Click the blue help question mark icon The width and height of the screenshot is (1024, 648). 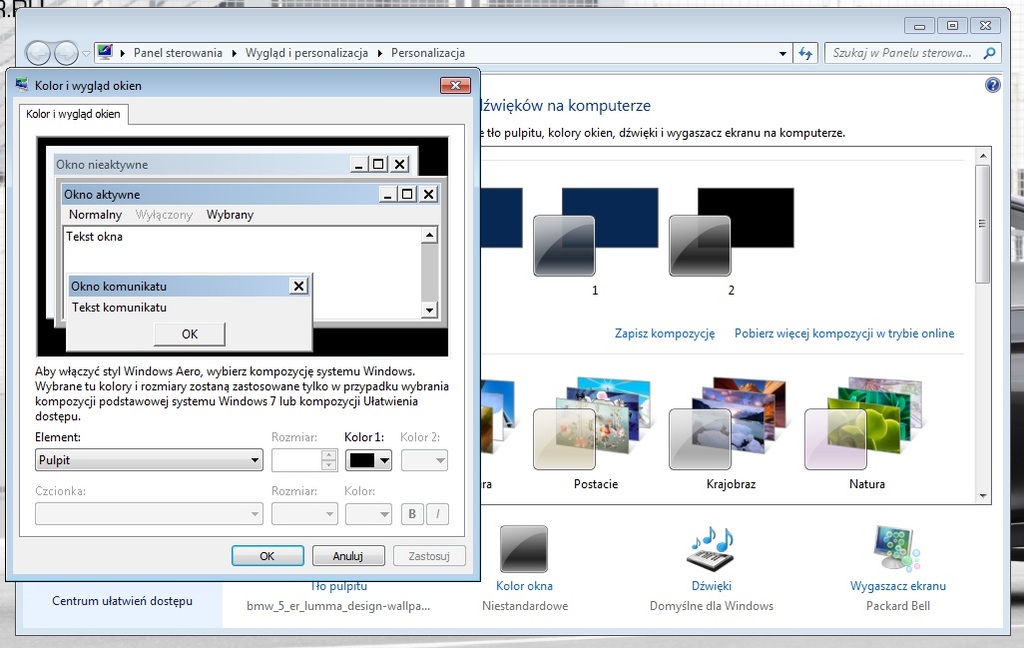(992, 86)
